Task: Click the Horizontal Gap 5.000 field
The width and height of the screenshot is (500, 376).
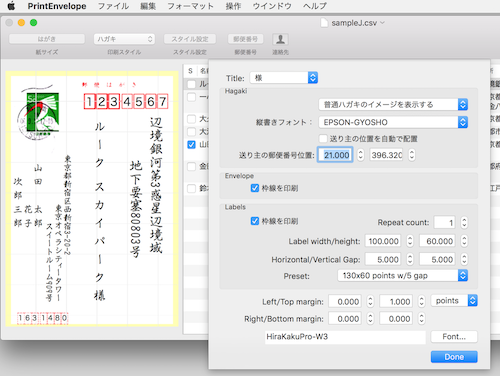Action: click(383, 259)
